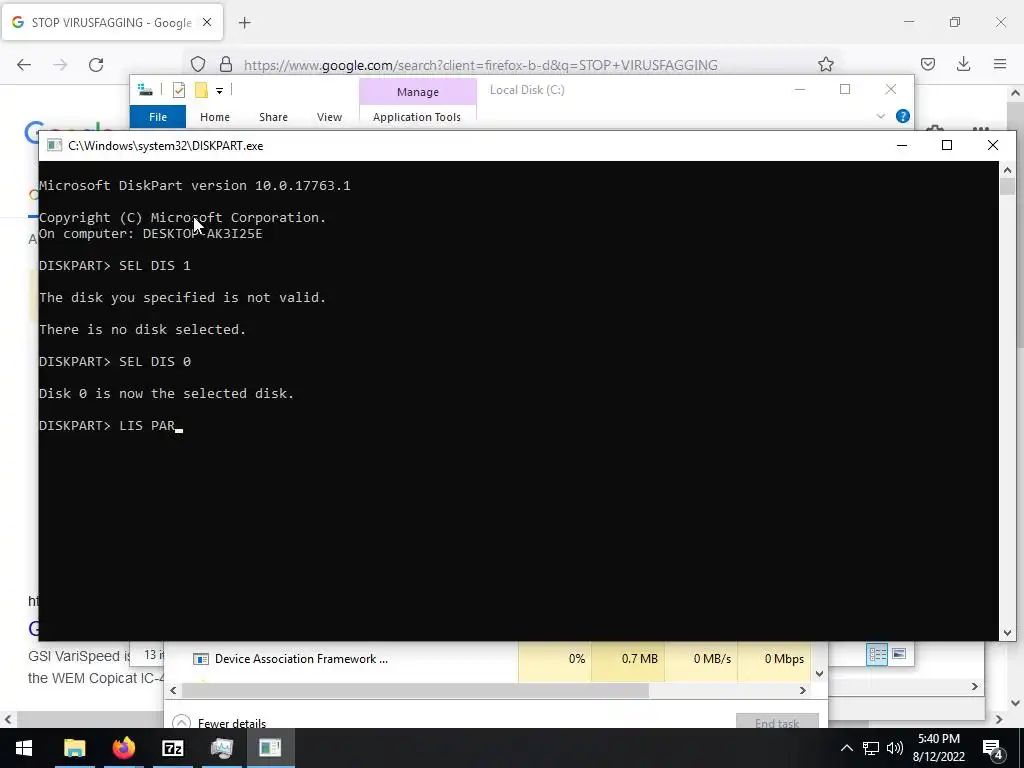Click the 0 Mbps network cell

click(x=775, y=658)
